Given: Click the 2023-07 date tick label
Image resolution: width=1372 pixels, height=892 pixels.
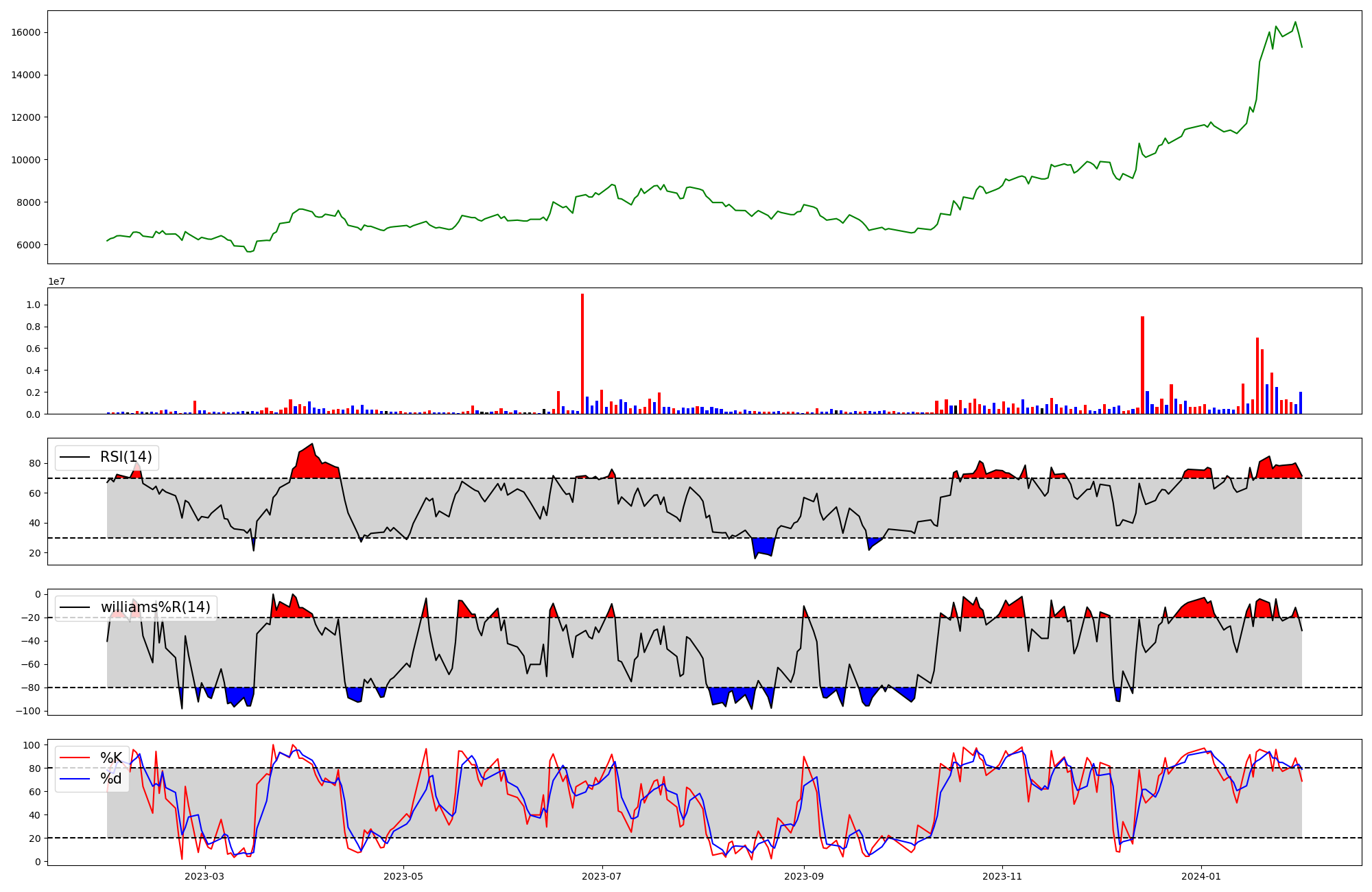Looking at the screenshot, I should pyautogui.click(x=602, y=876).
